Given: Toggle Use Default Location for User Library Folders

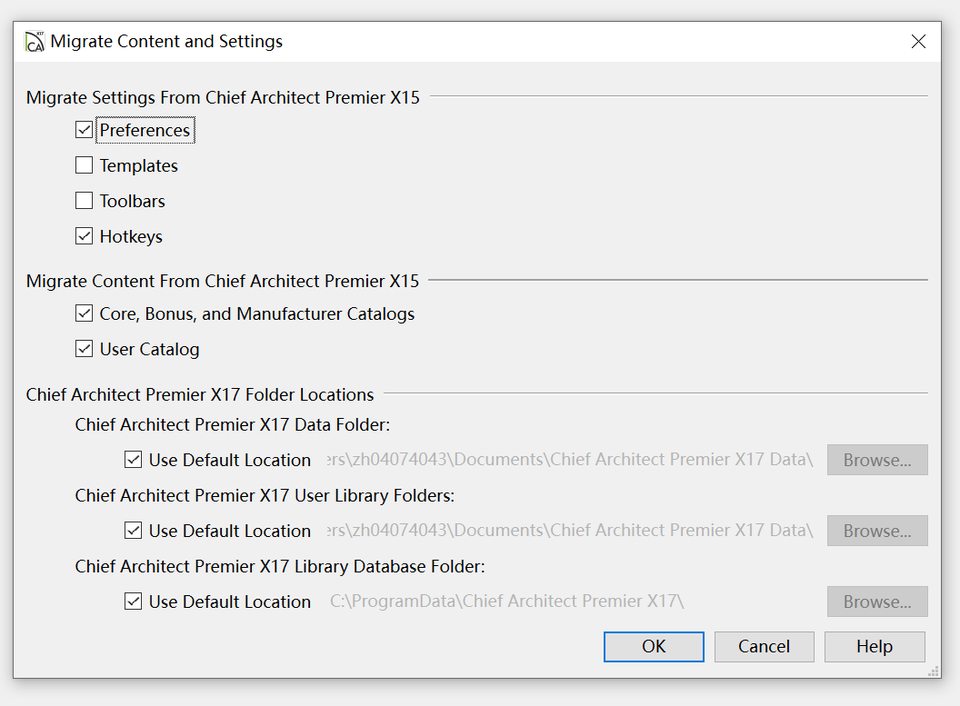Looking at the screenshot, I should [133, 531].
